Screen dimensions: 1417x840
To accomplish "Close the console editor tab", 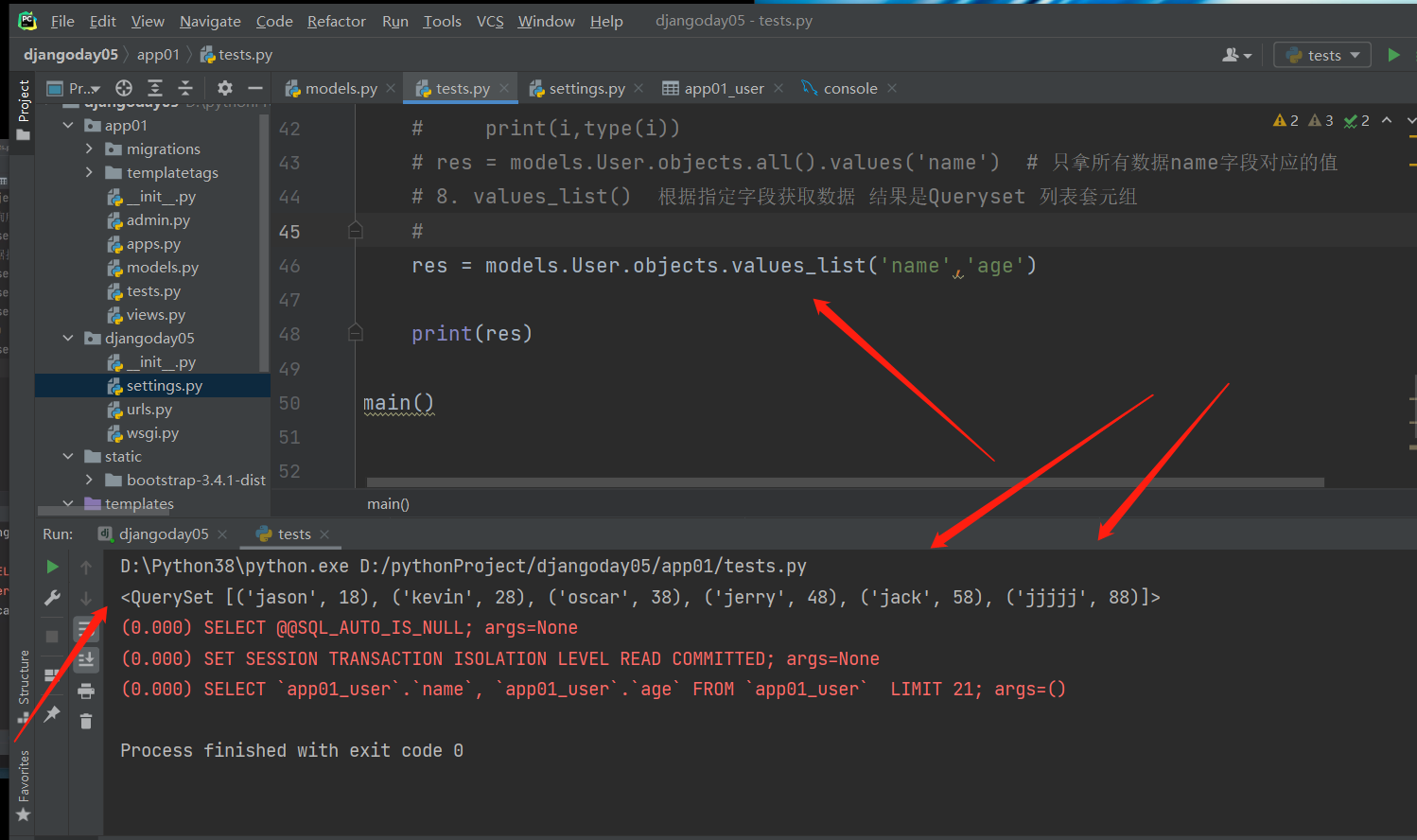I will (x=892, y=88).
